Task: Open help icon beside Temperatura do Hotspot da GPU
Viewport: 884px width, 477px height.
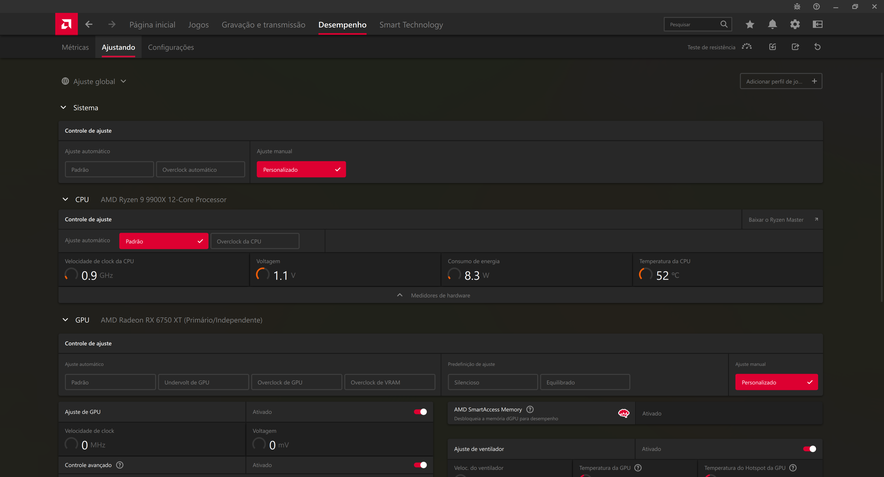Action: (x=793, y=467)
